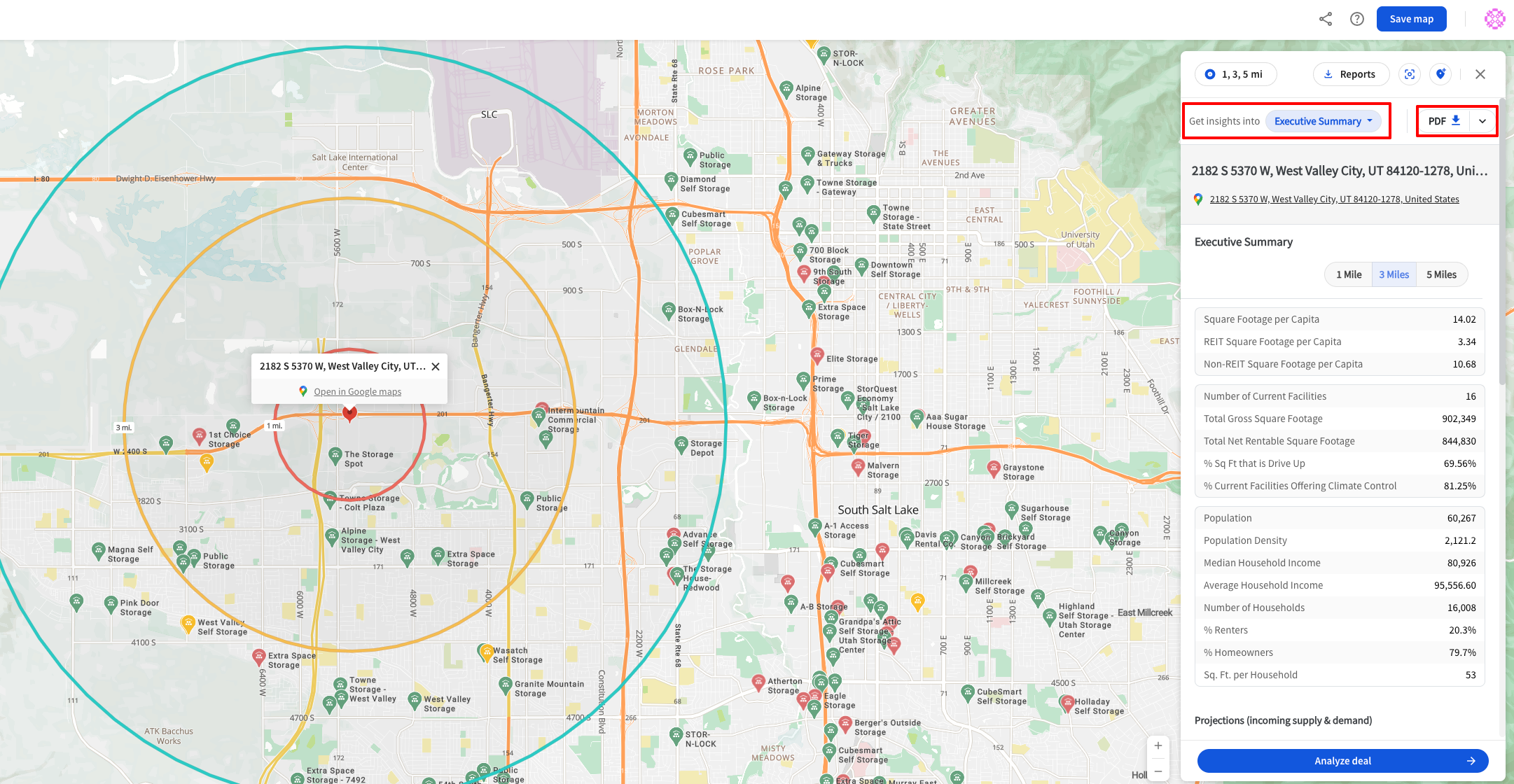Click the Pink Door Storage marker
The image size is (1514, 784).
pos(111,604)
